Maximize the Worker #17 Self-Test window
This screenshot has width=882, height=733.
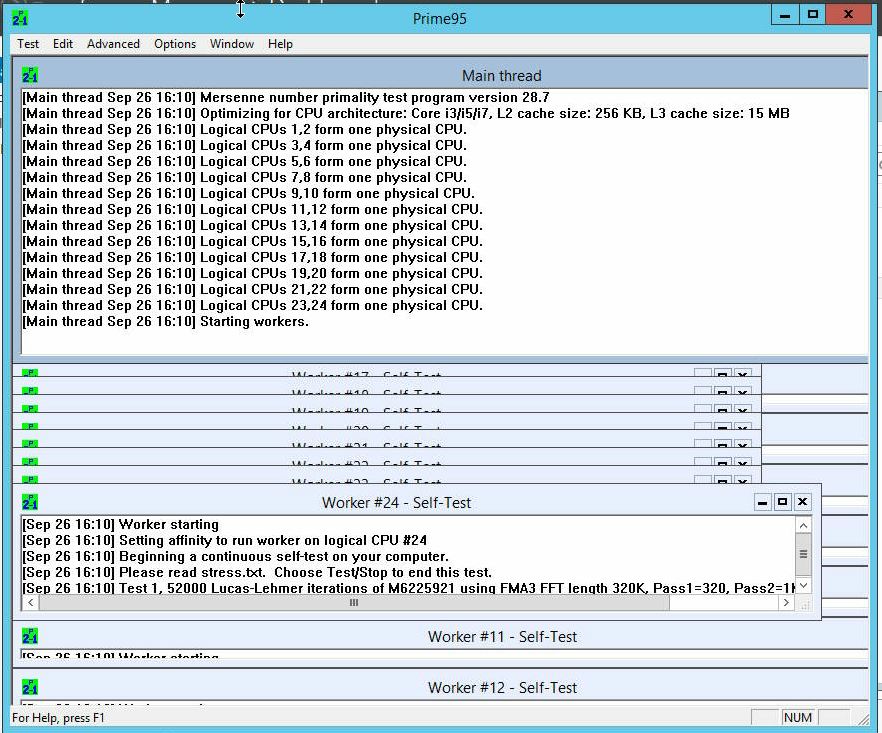[723, 373]
